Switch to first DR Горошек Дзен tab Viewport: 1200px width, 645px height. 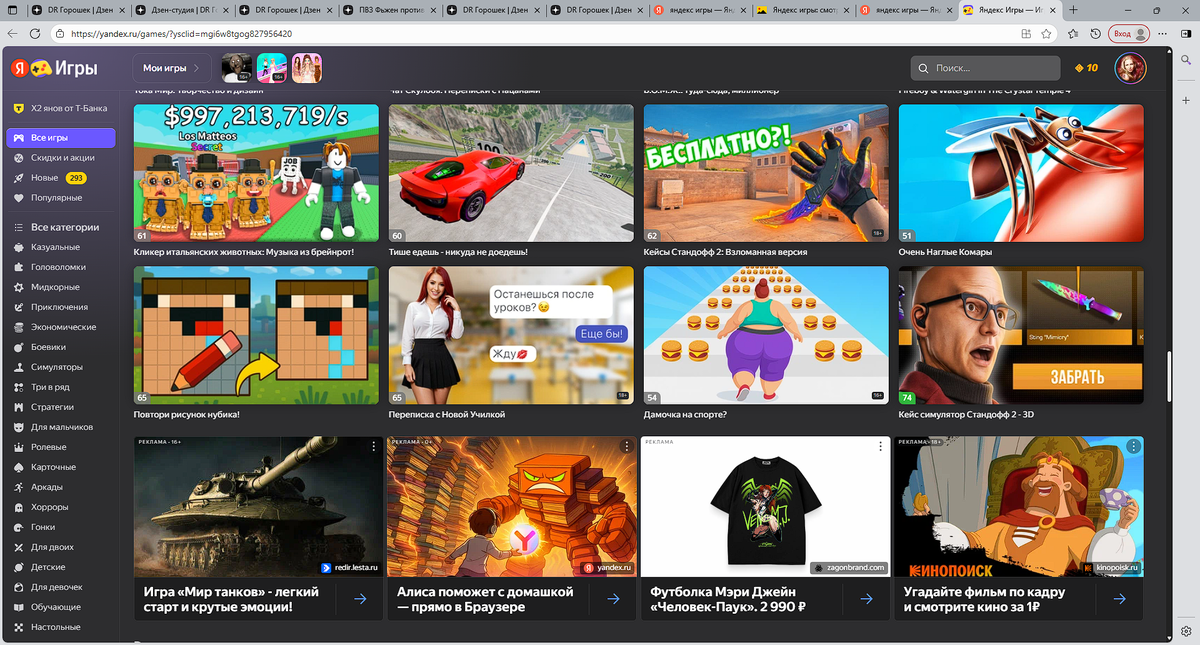coord(77,10)
